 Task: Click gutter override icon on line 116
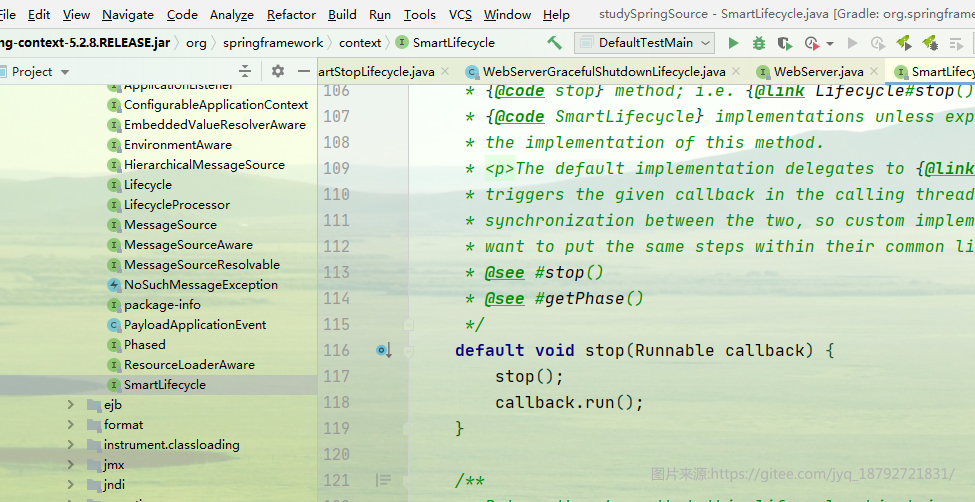click(384, 351)
